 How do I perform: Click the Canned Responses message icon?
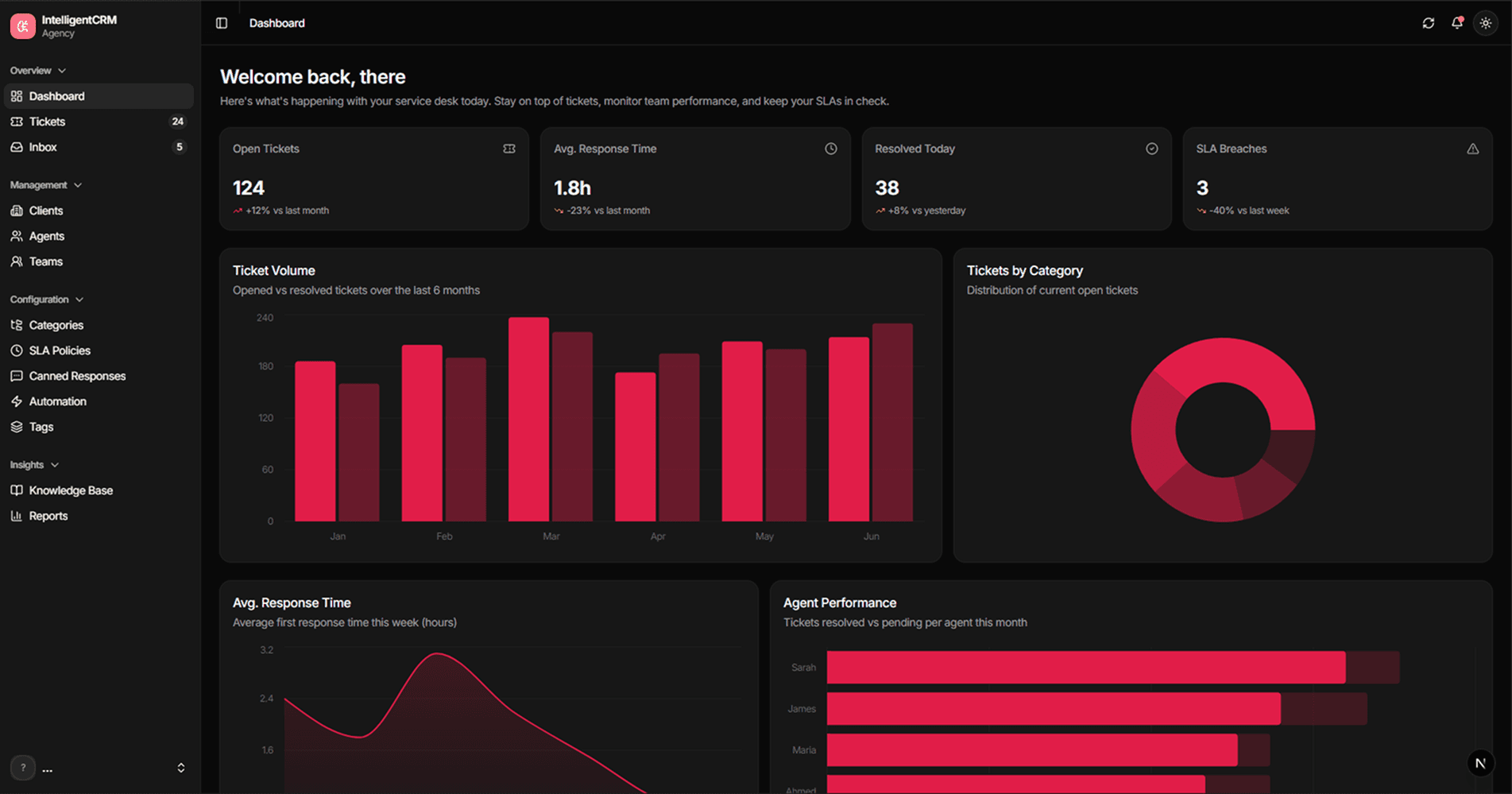[17, 376]
